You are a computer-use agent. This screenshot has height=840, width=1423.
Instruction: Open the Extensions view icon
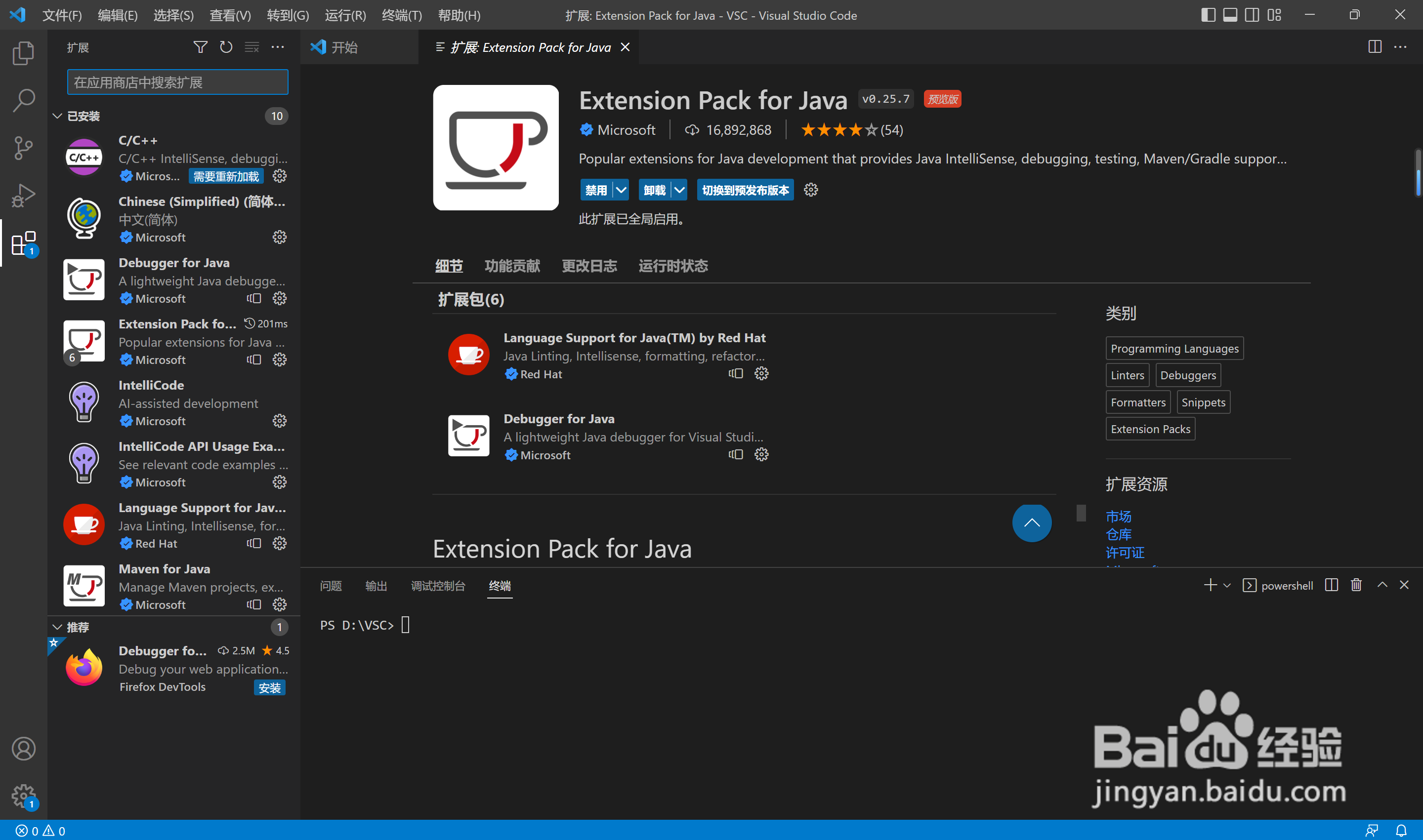point(23,243)
